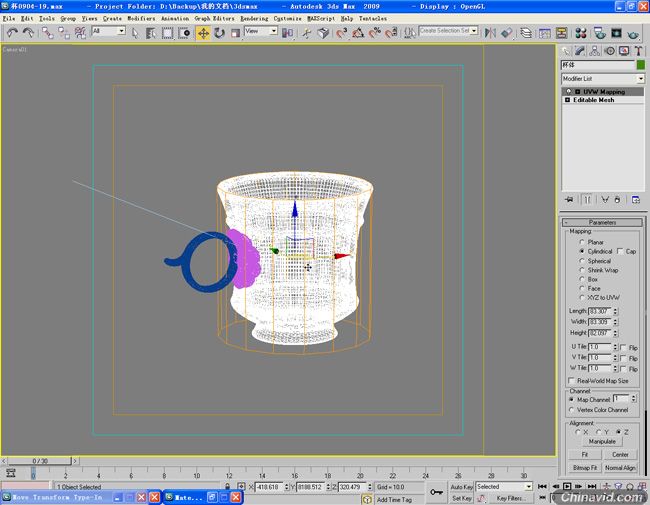Select the Select and Link tool
Viewport: 650px width, 505px height.
(48, 33)
